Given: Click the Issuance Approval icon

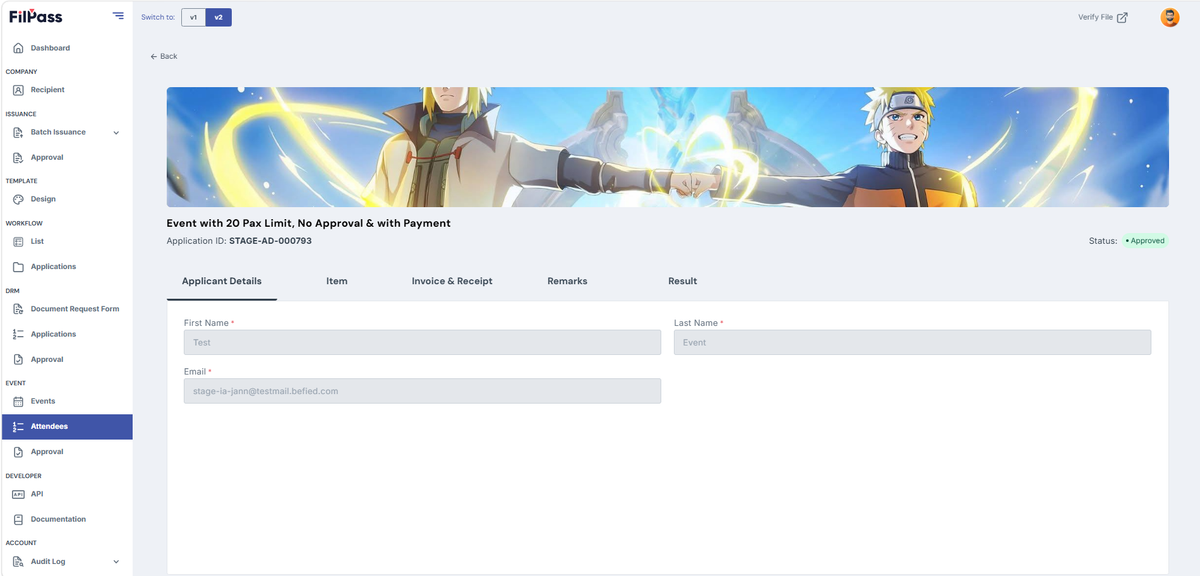Looking at the screenshot, I should point(18,157).
